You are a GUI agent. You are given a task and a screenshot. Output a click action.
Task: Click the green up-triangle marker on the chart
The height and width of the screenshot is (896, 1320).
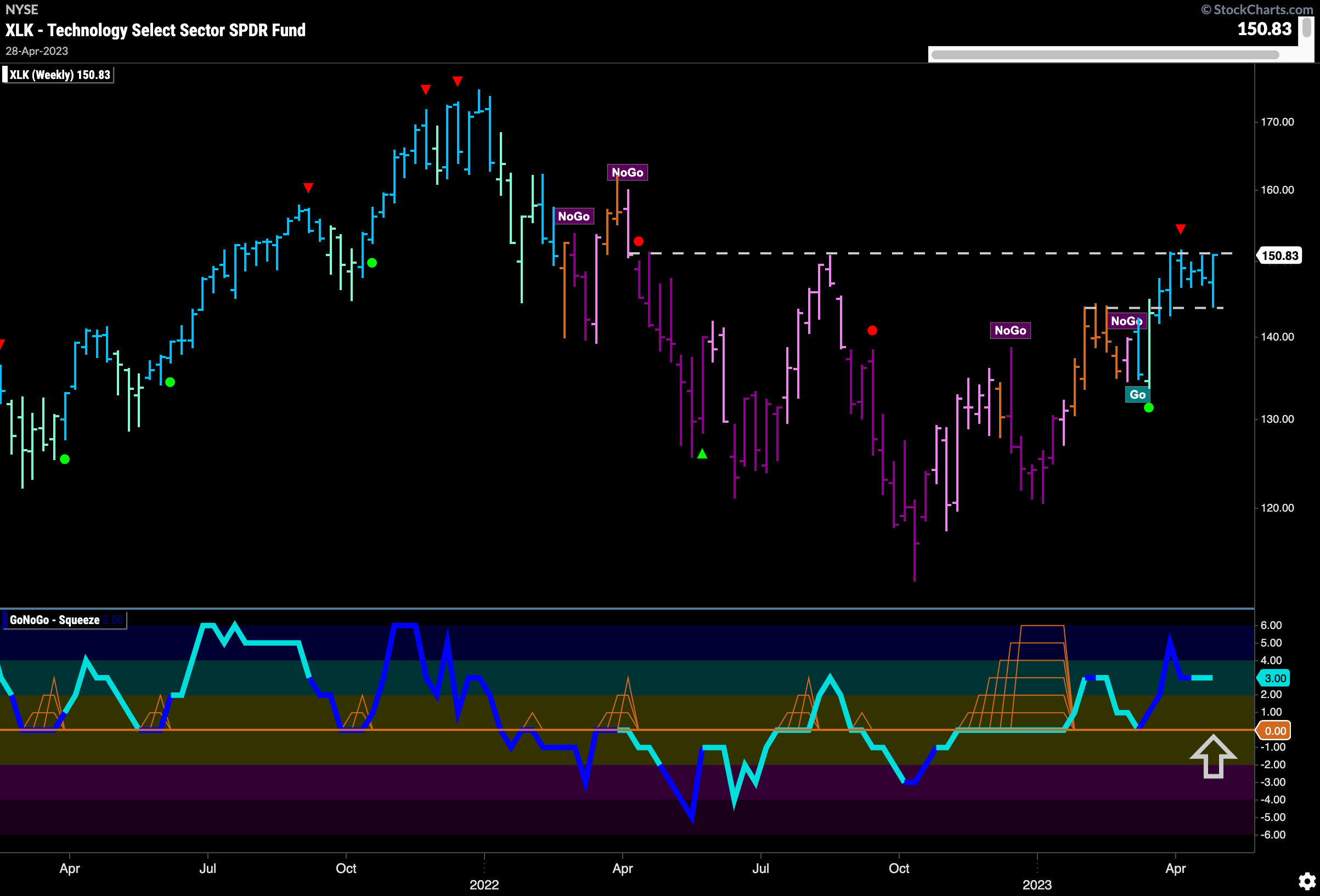[702, 453]
